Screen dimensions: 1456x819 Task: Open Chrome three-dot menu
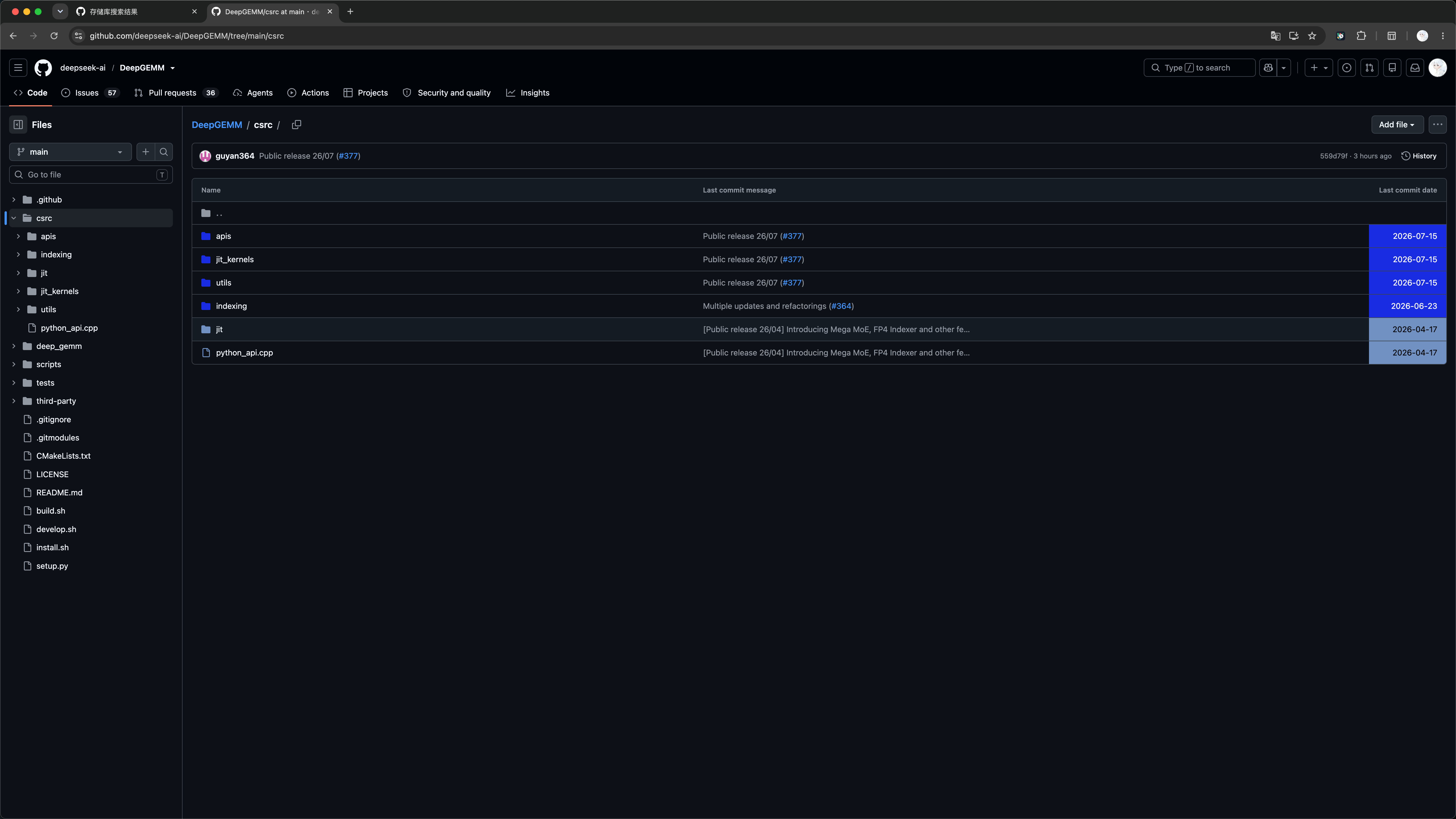click(x=1442, y=36)
